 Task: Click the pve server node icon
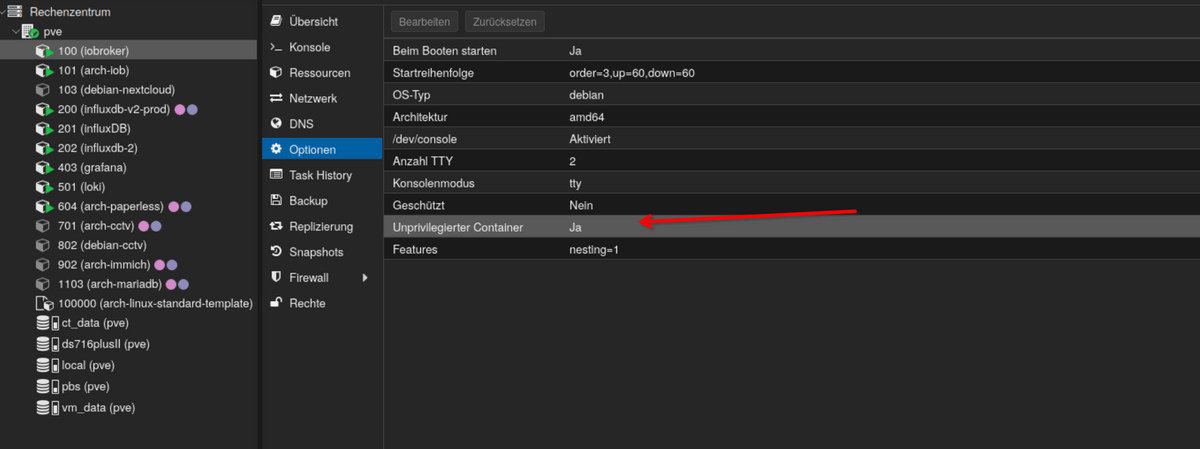(31, 32)
